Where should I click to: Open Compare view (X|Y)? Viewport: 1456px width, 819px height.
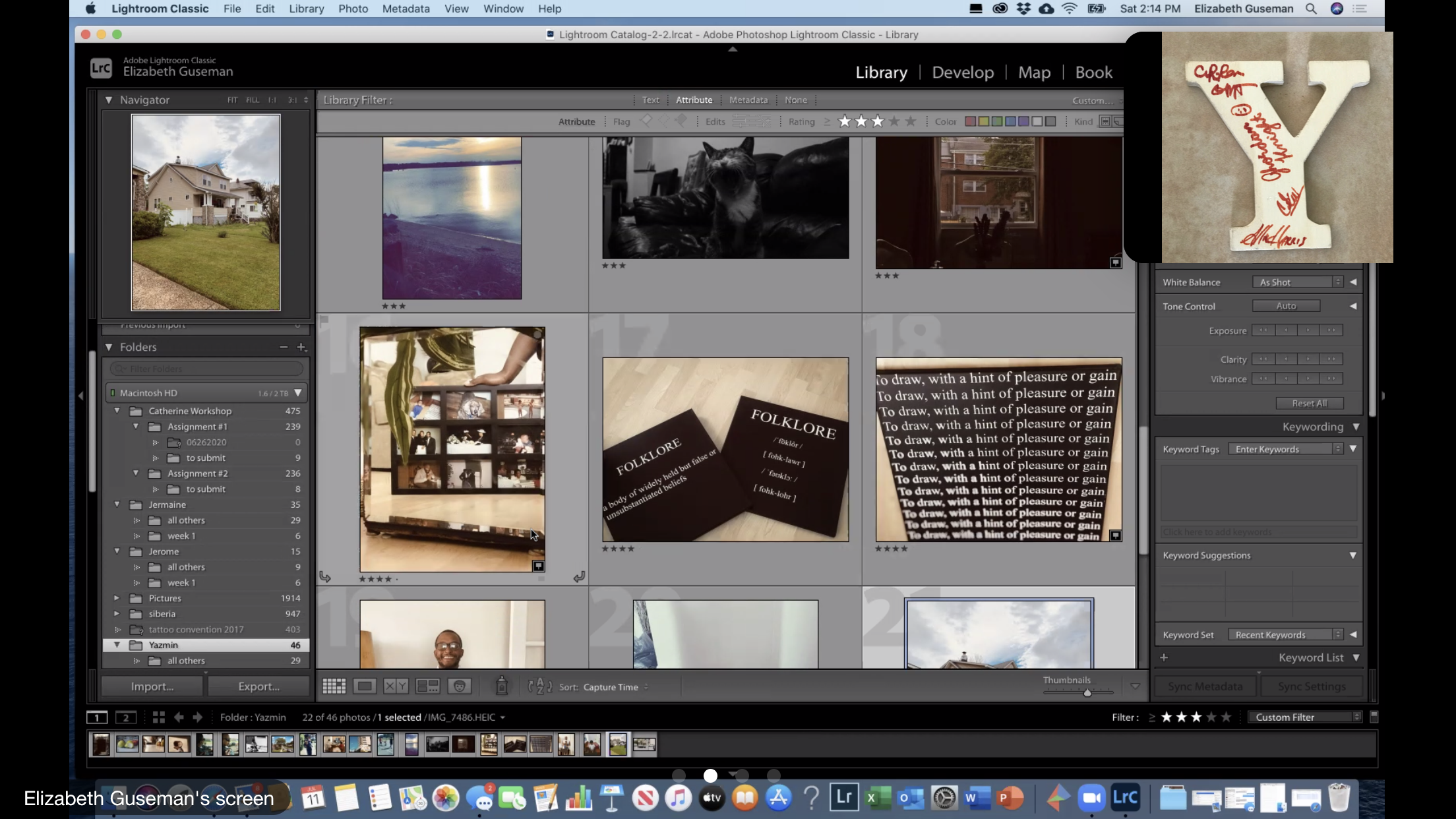(x=396, y=686)
